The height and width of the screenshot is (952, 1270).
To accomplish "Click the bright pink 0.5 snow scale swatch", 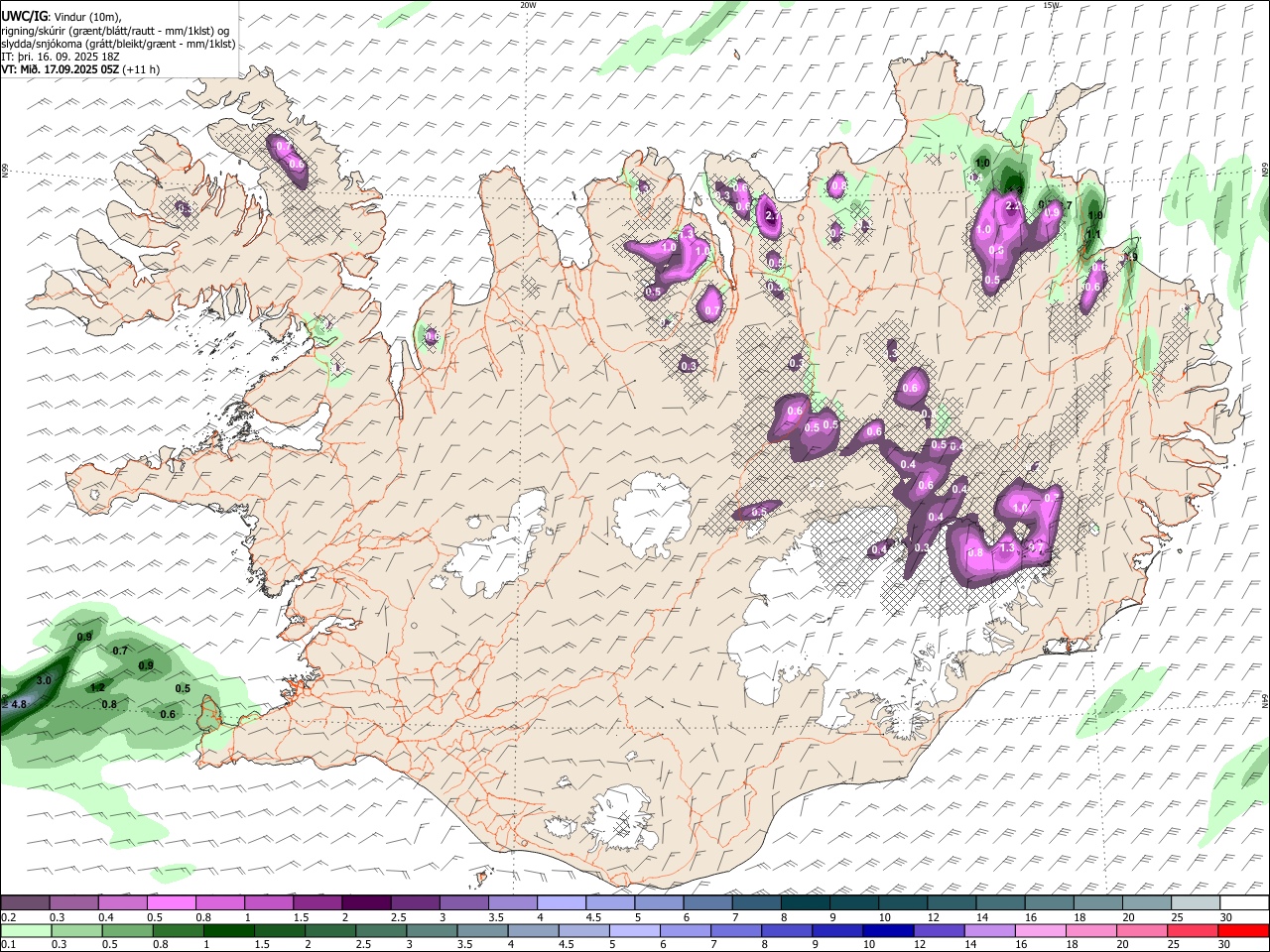I will [x=171, y=902].
